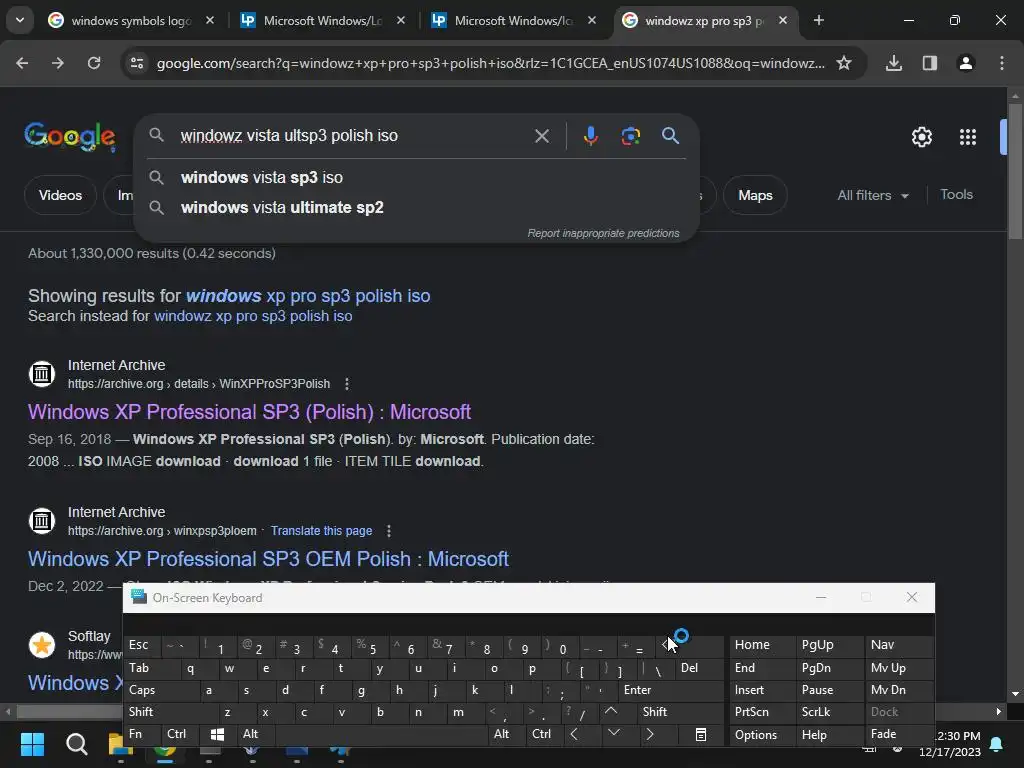Toggle Chrome side panel
Viewport: 1024px width, 768px height.
coord(929,63)
